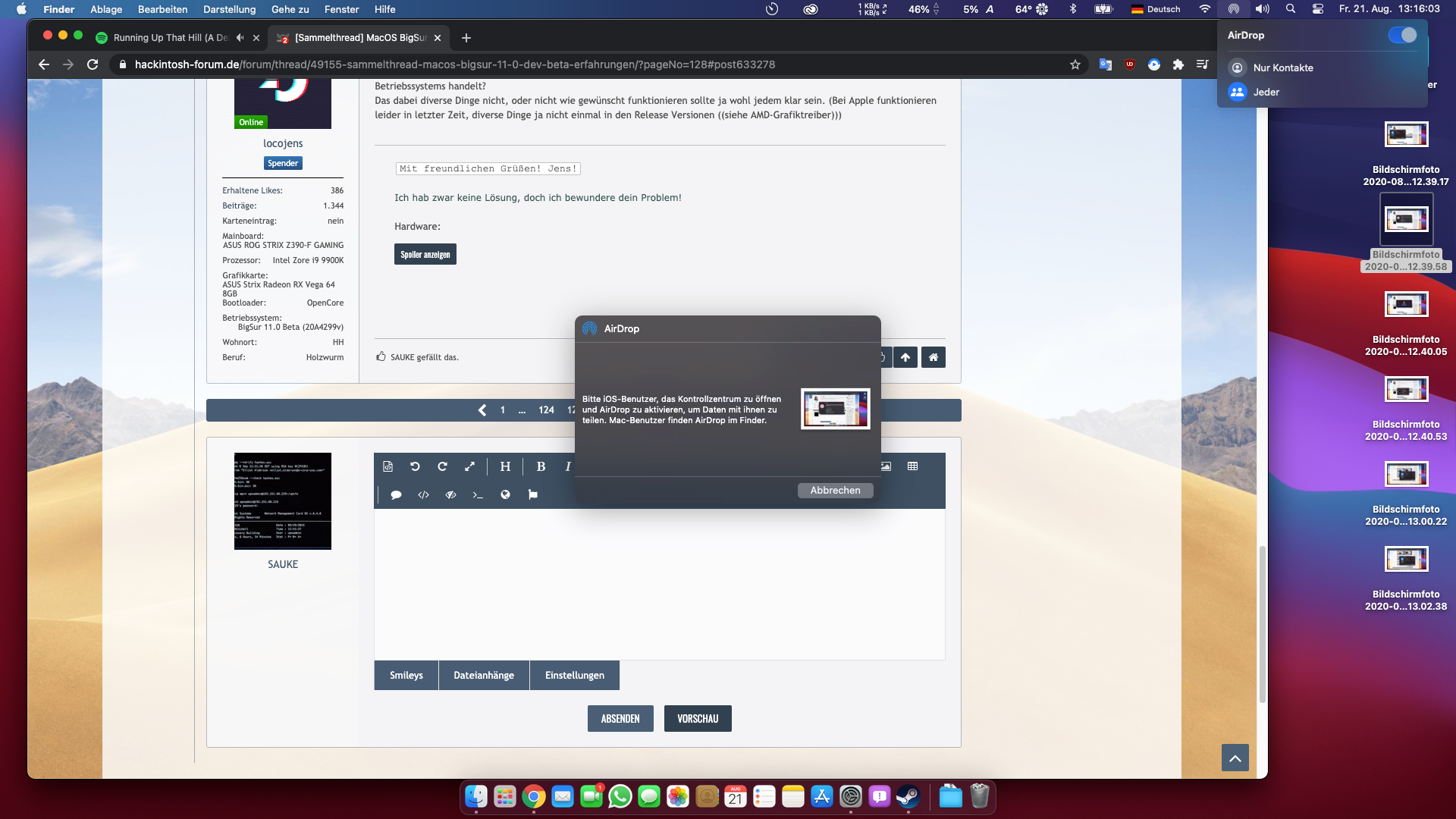
Task: Switch off the AirDrop toggle
Action: (1402, 35)
